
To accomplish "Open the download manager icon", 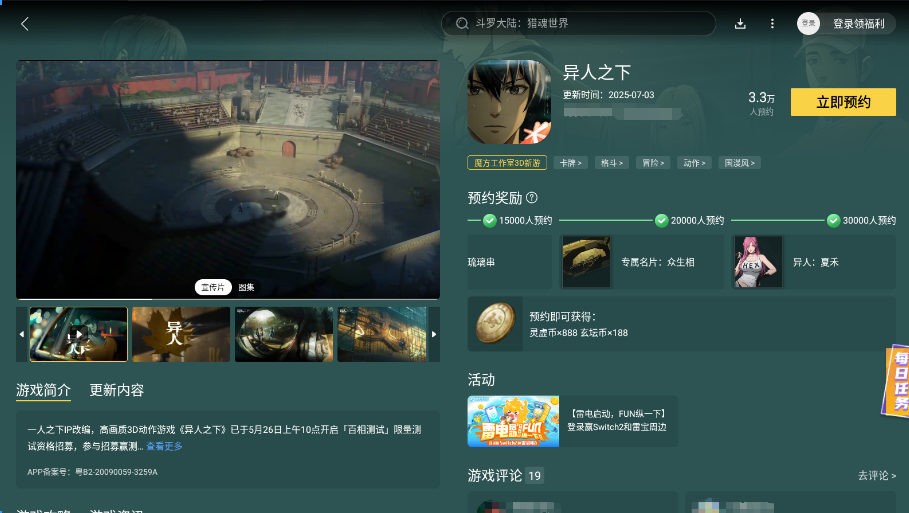I will click(740, 24).
